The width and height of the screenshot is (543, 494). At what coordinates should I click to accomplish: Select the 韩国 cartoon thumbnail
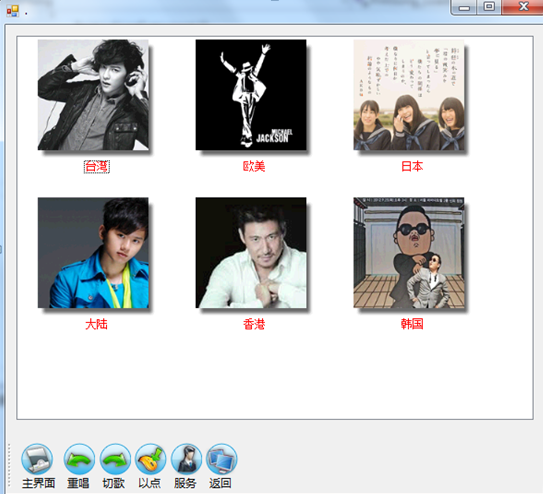click(x=409, y=253)
